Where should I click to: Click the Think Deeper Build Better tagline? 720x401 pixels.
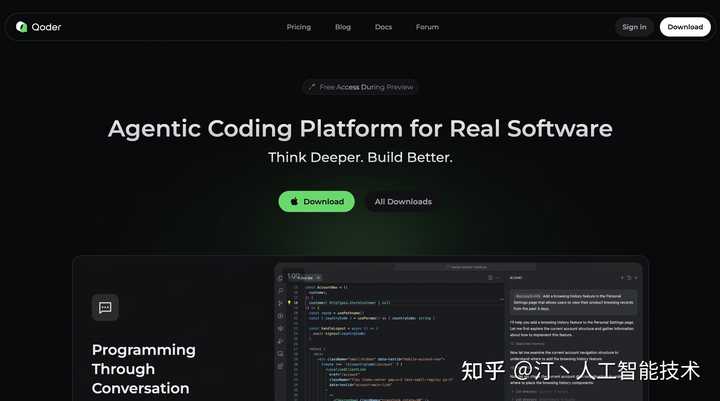pyautogui.click(x=360, y=158)
